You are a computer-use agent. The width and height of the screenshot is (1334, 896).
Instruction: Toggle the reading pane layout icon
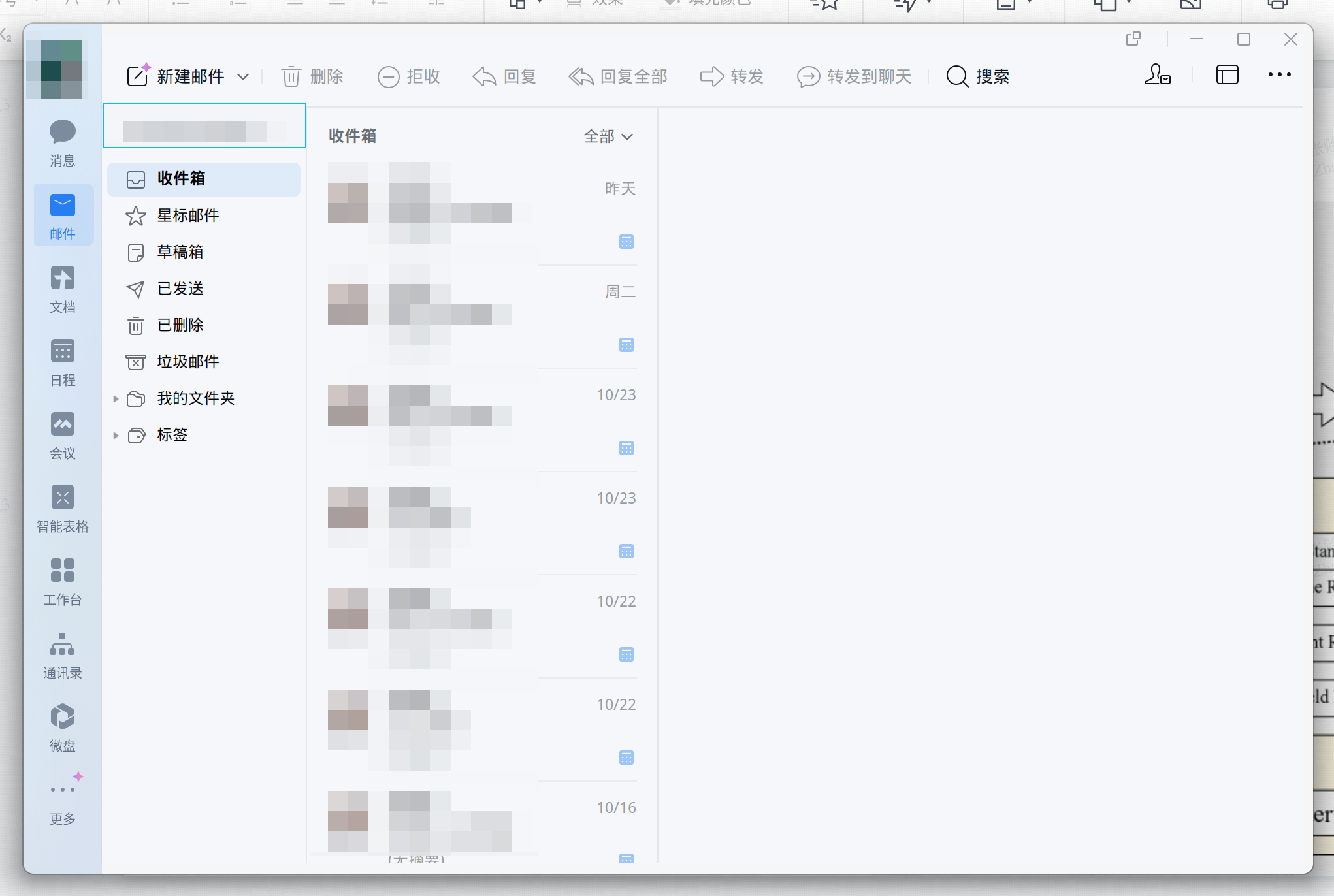point(1228,75)
